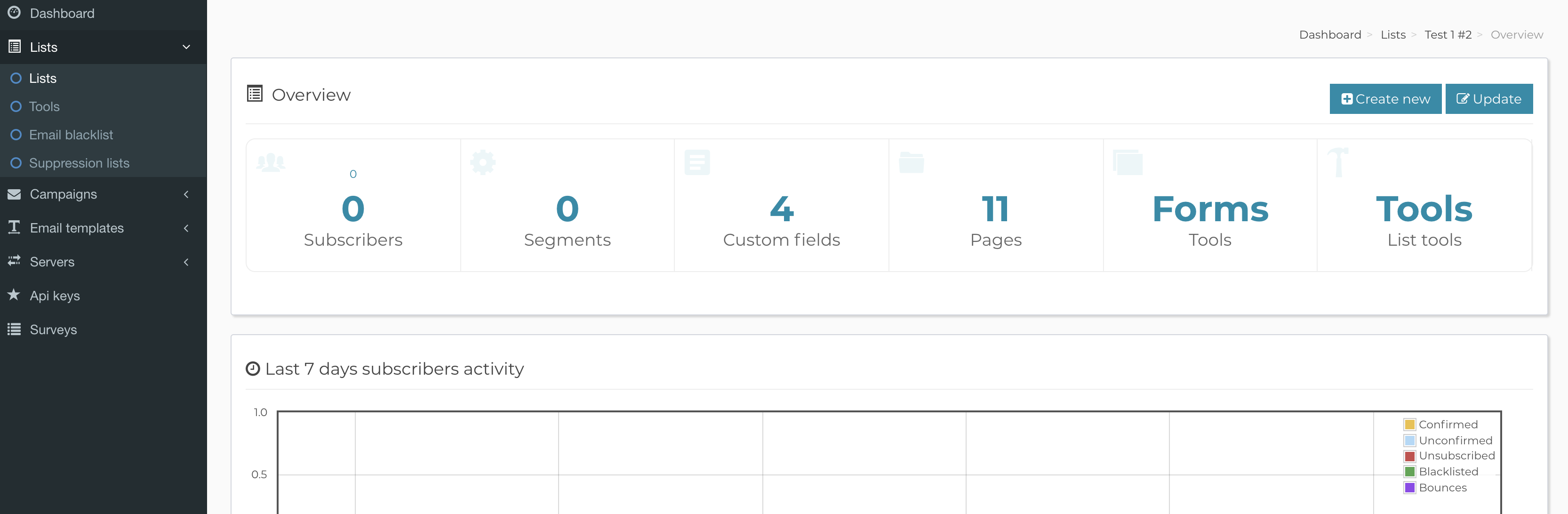Open Surveys from the sidebar
This screenshot has height=514, width=1568.
coord(104,329)
